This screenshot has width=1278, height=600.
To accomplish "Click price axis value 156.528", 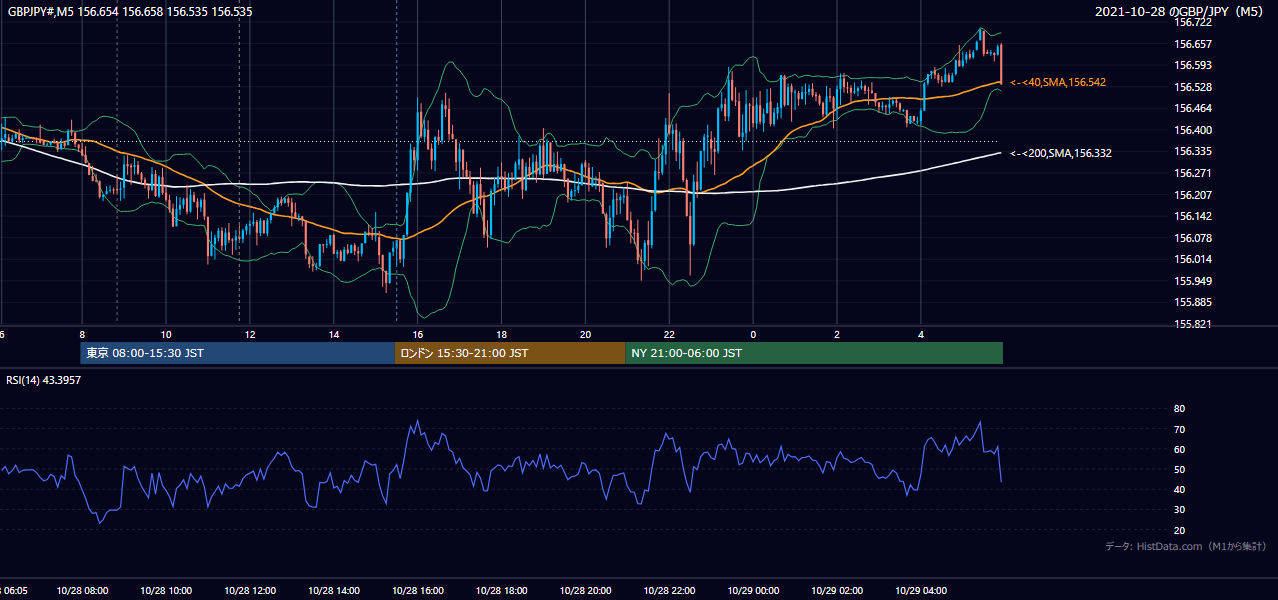I will click(x=1193, y=87).
